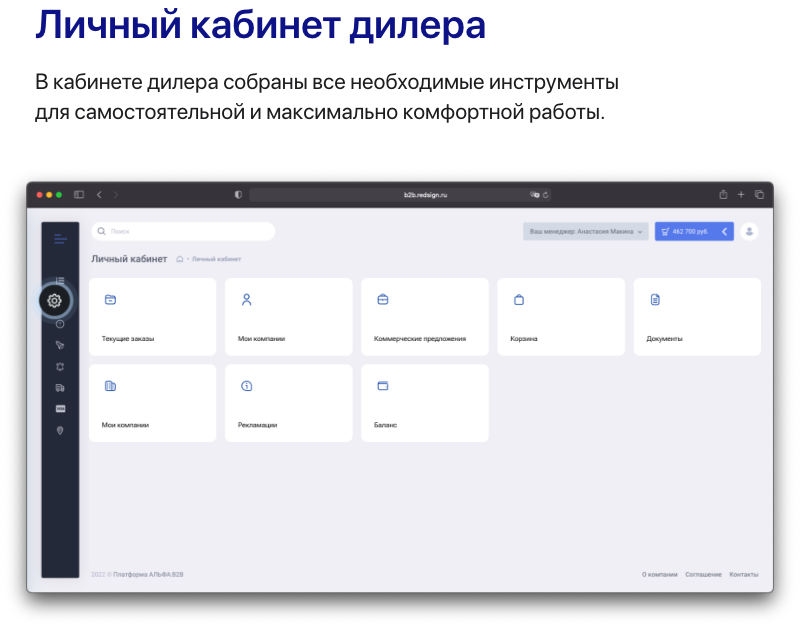Click the VISA payment icon in the sidebar
Image resolution: width=800 pixels, height=629 pixels.
(60, 409)
